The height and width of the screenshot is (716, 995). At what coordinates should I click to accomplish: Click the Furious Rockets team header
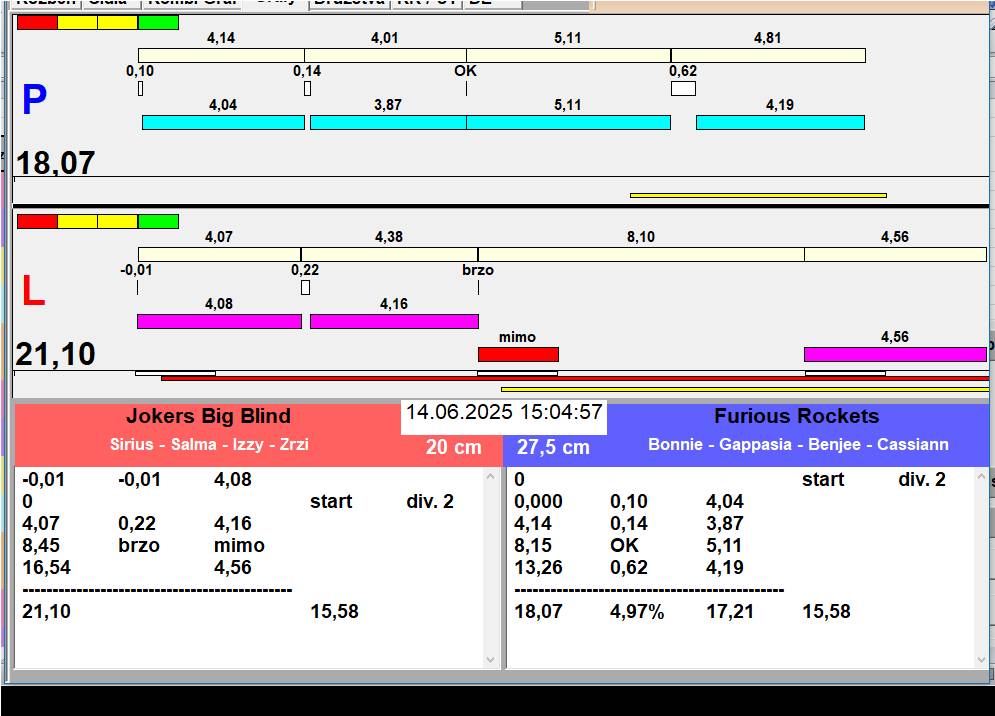coord(796,417)
